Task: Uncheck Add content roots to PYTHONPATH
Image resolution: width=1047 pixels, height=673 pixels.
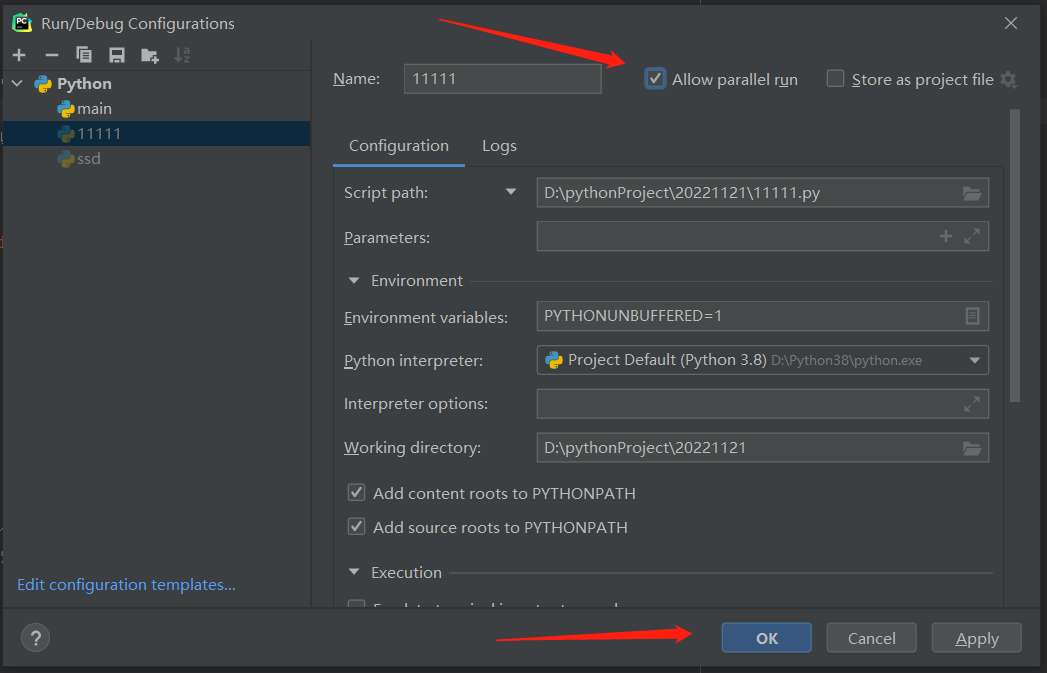Action: pos(356,493)
